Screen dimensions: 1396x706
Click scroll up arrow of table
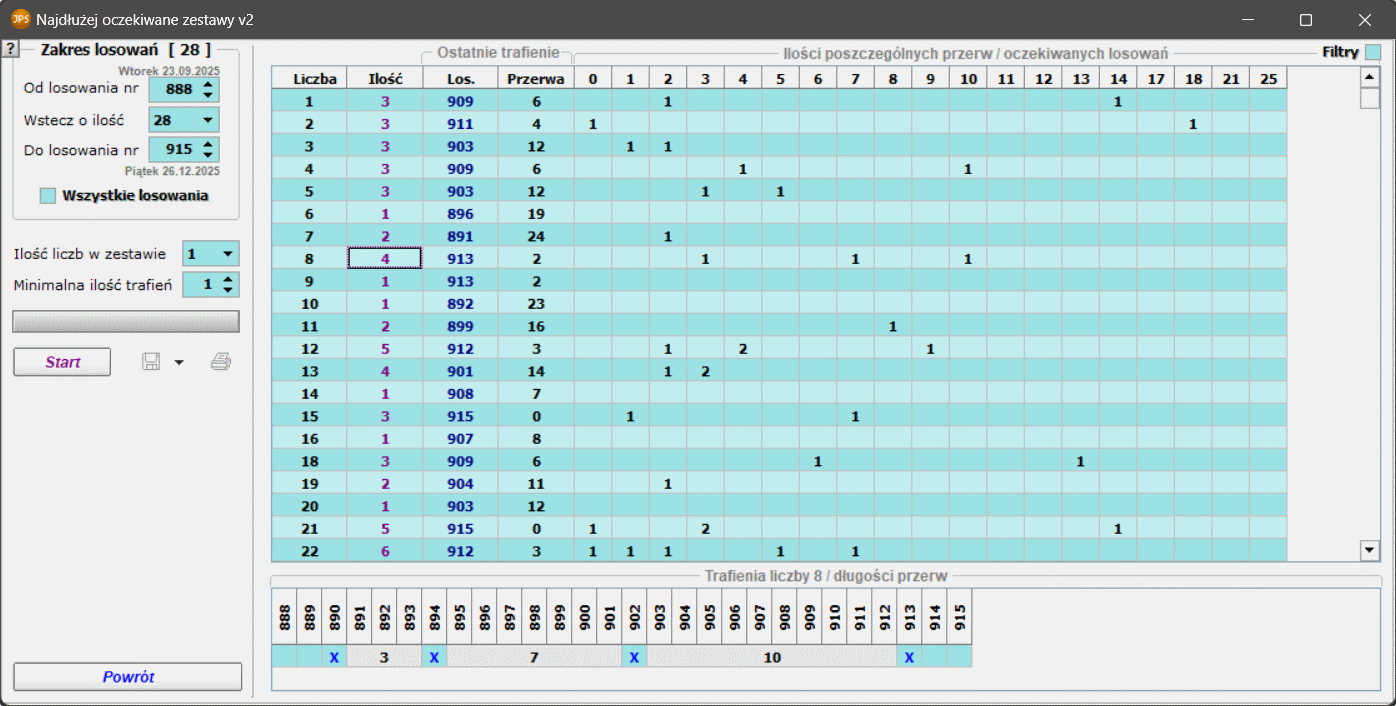click(1369, 78)
